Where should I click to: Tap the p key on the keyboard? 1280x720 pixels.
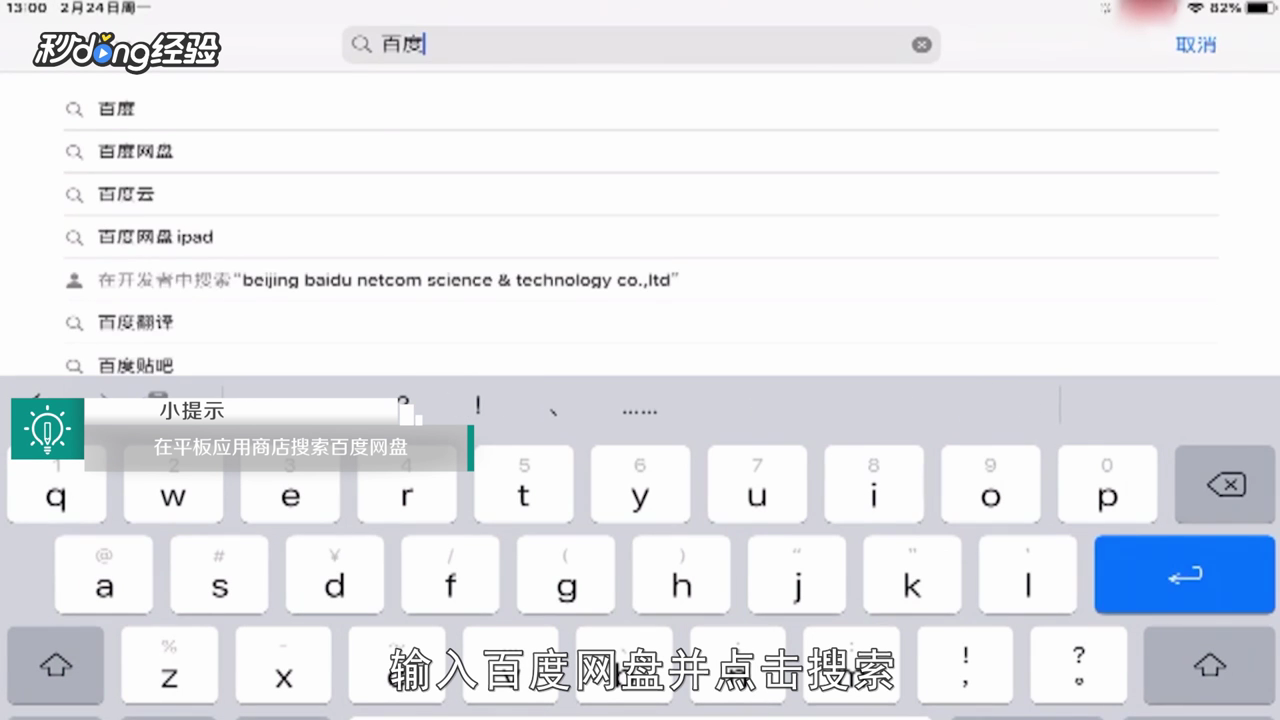pyautogui.click(x=1108, y=484)
